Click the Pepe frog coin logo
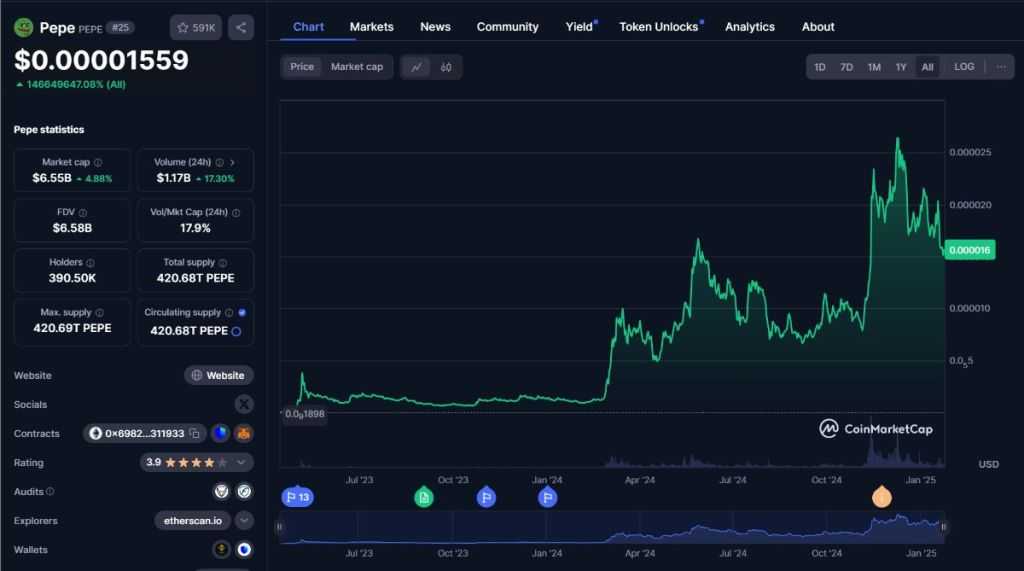 [x=24, y=27]
